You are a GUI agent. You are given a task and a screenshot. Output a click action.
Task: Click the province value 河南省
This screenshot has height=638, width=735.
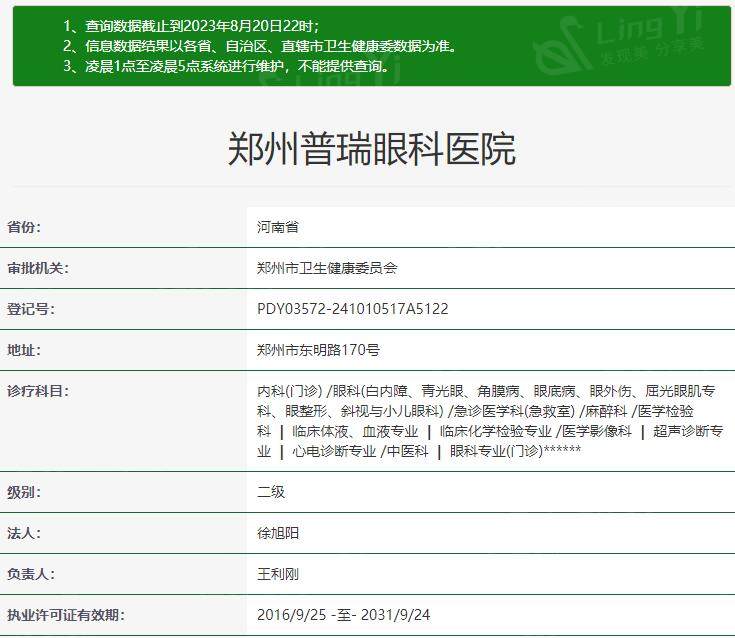click(x=278, y=227)
